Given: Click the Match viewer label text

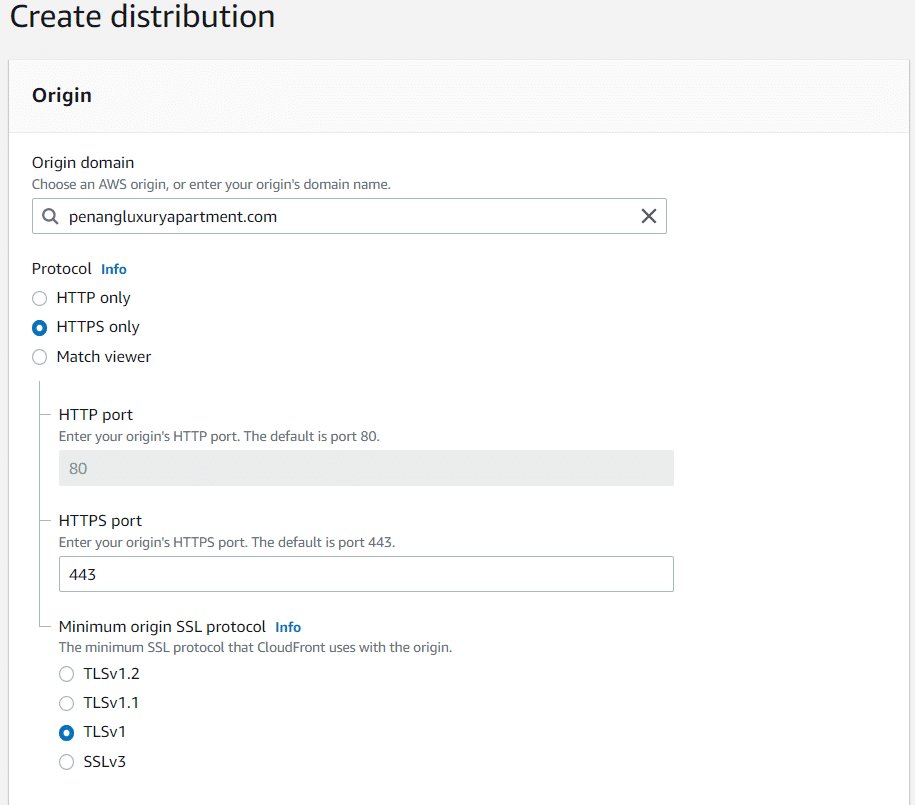Looking at the screenshot, I should [104, 357].
